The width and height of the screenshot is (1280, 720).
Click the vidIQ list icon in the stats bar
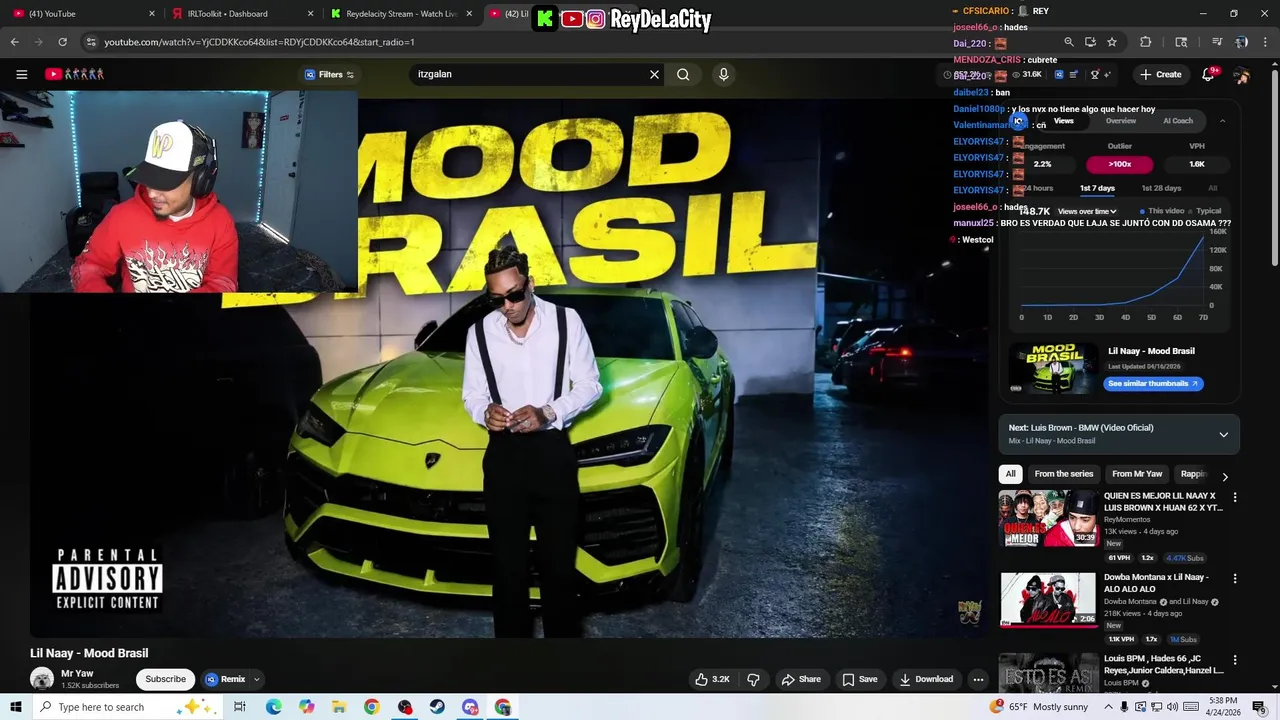pyautogui.click(x=1074, y=74)
